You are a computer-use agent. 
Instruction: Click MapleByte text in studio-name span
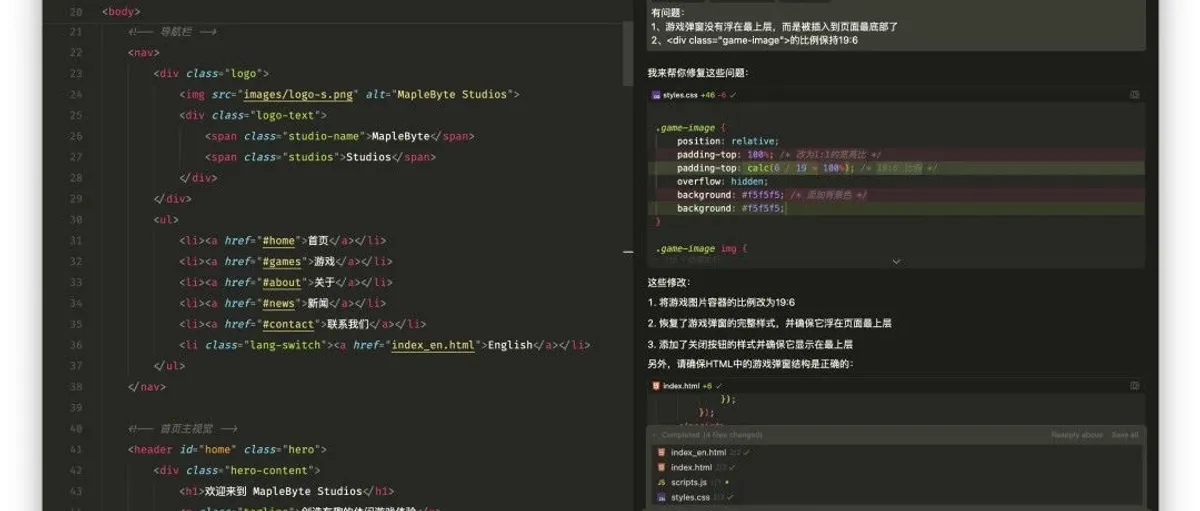pos(400,137)
